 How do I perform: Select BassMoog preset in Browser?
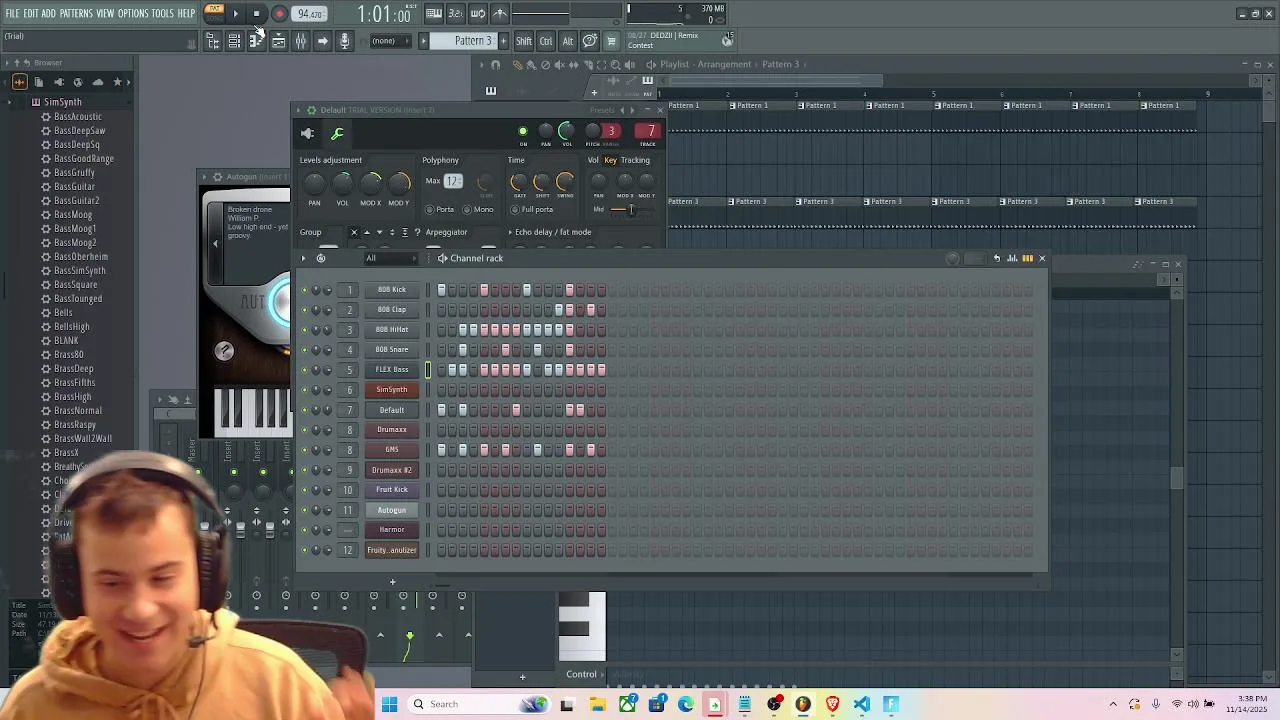(72, 214)
